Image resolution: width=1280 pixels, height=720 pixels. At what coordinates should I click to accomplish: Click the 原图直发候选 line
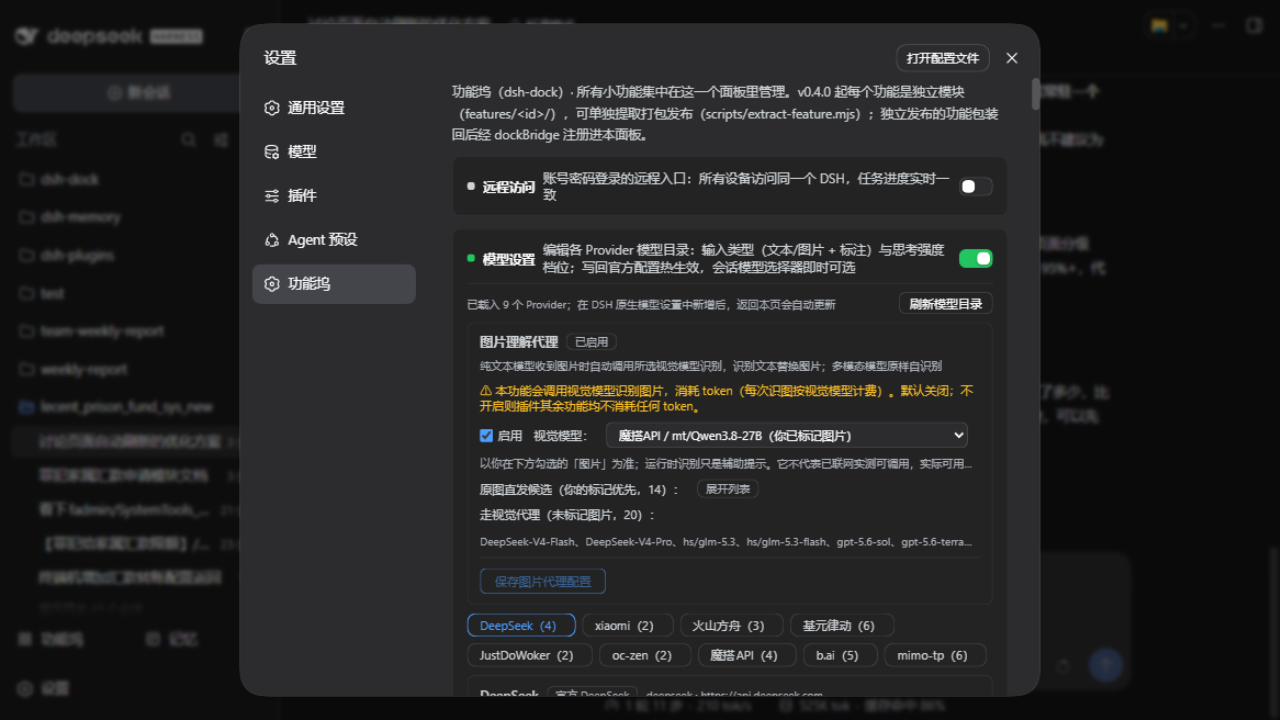(579, 490)
